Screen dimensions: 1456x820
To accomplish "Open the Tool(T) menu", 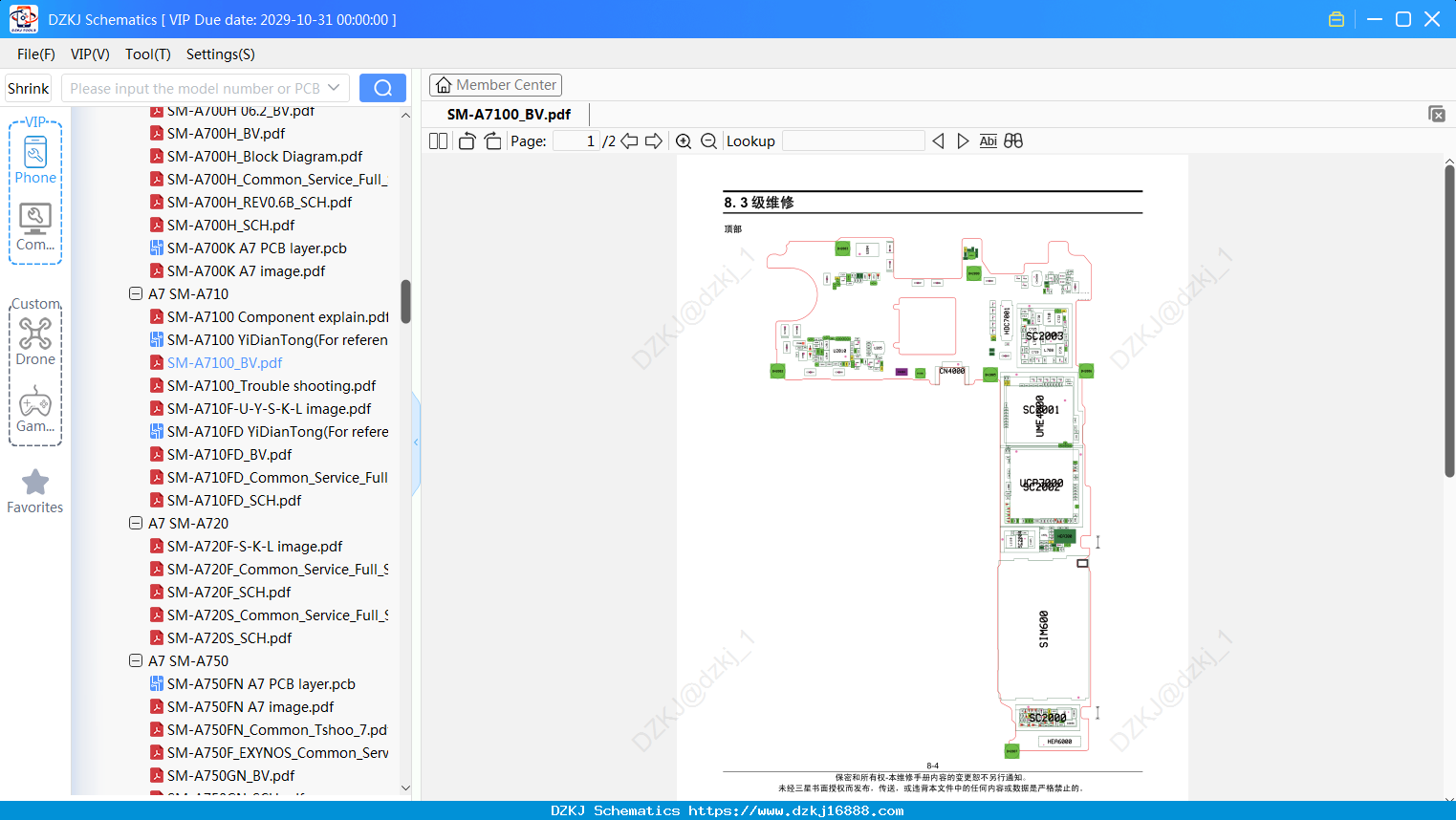I will point(148,54).
